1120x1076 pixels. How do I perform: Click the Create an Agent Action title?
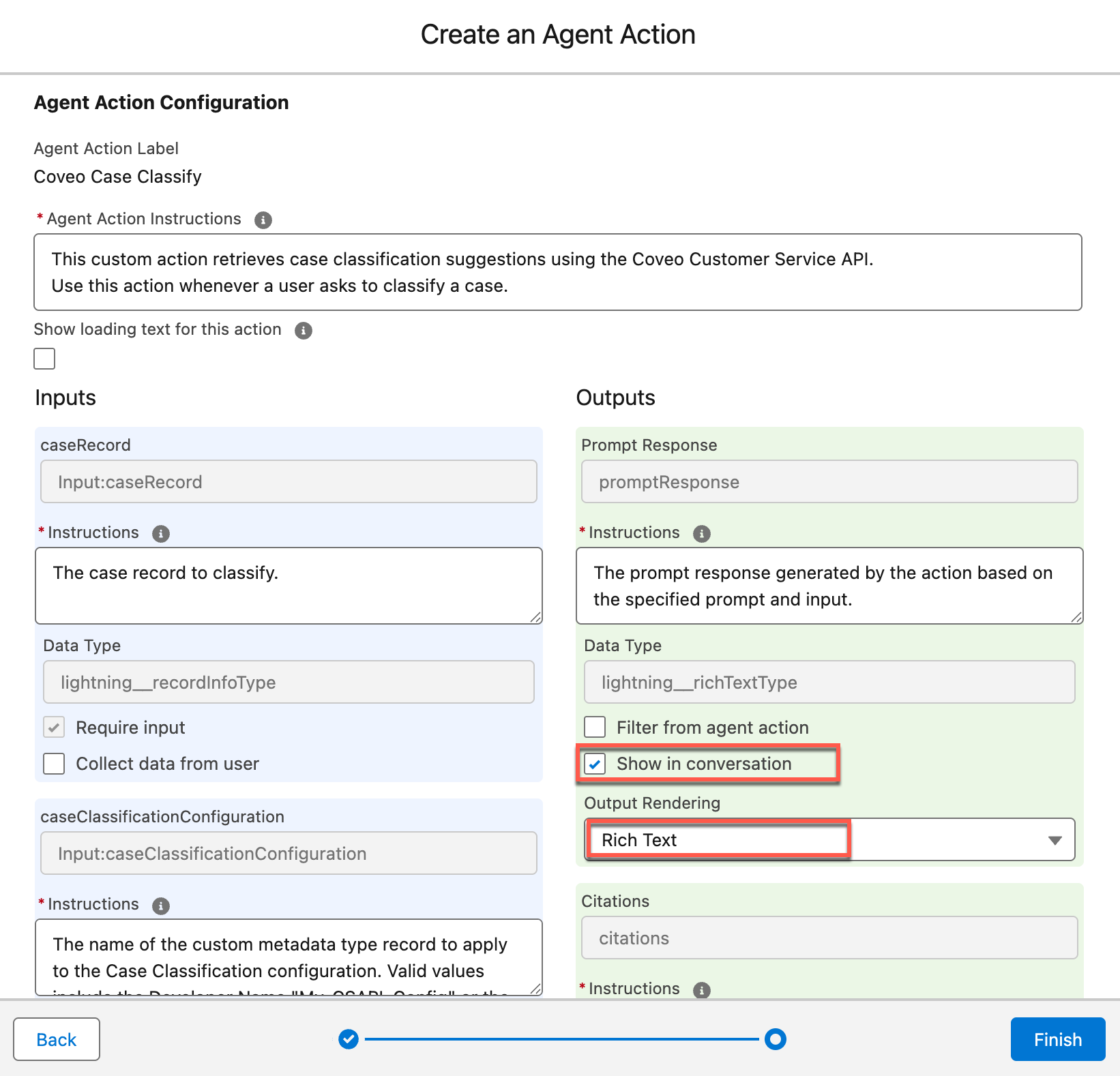pos(558,35)
